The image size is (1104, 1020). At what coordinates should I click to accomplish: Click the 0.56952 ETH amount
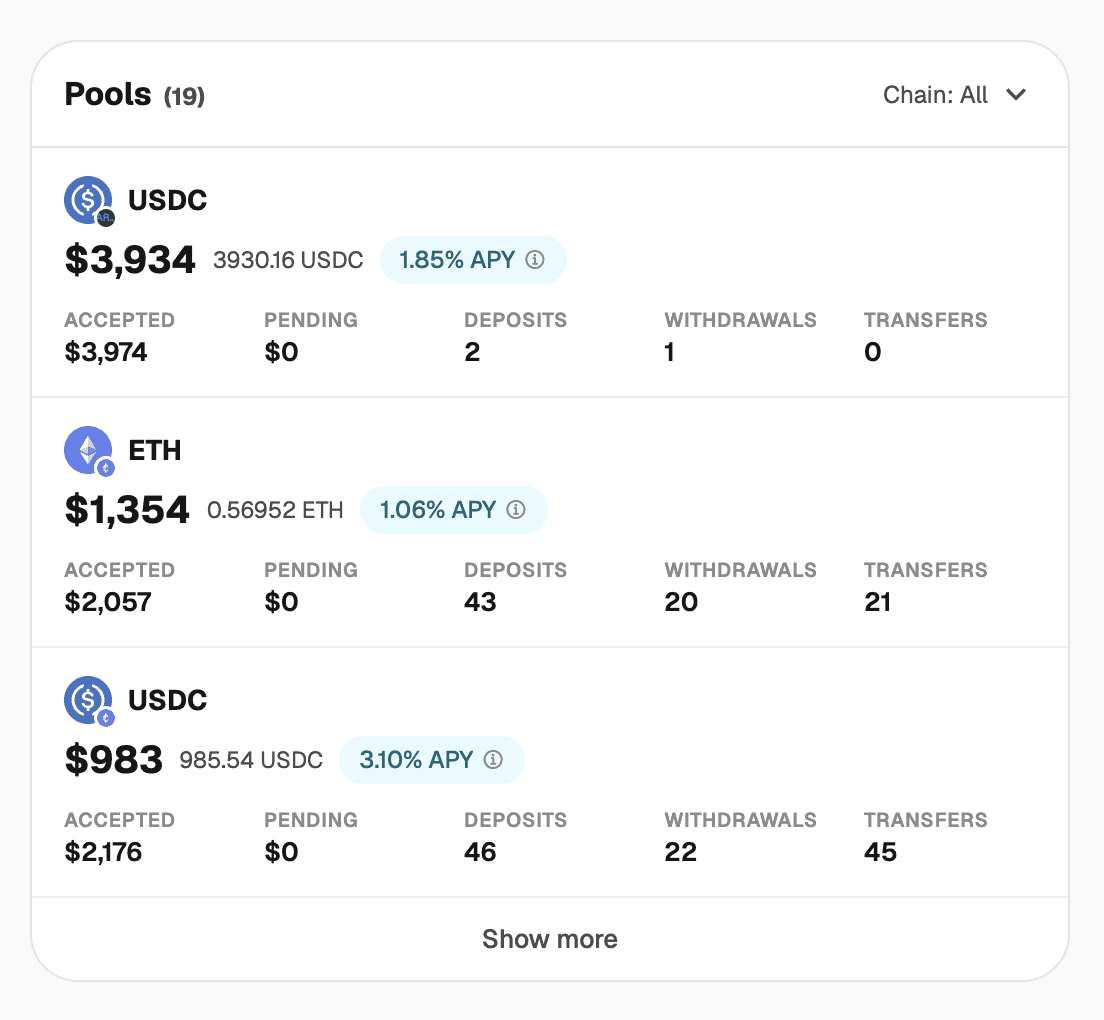coord(275,510)
